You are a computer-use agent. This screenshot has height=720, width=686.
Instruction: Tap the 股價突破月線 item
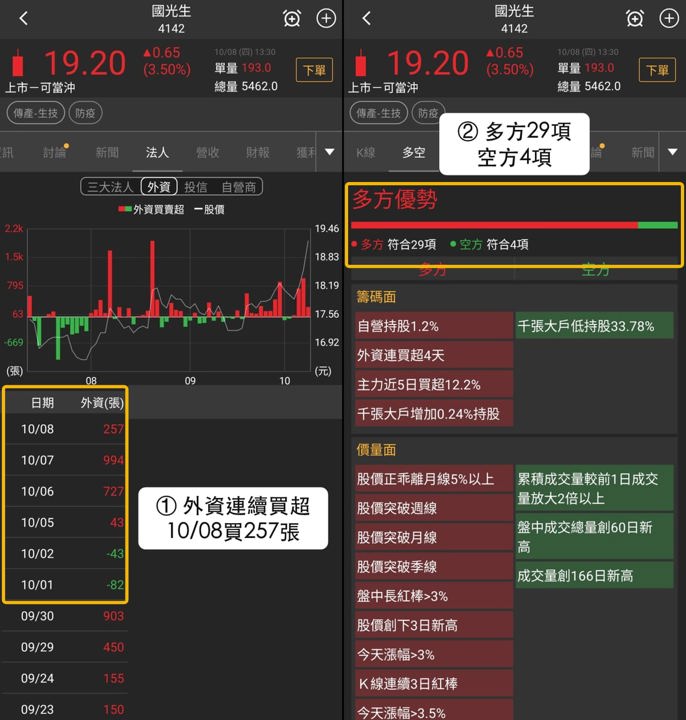pos(434,537)
